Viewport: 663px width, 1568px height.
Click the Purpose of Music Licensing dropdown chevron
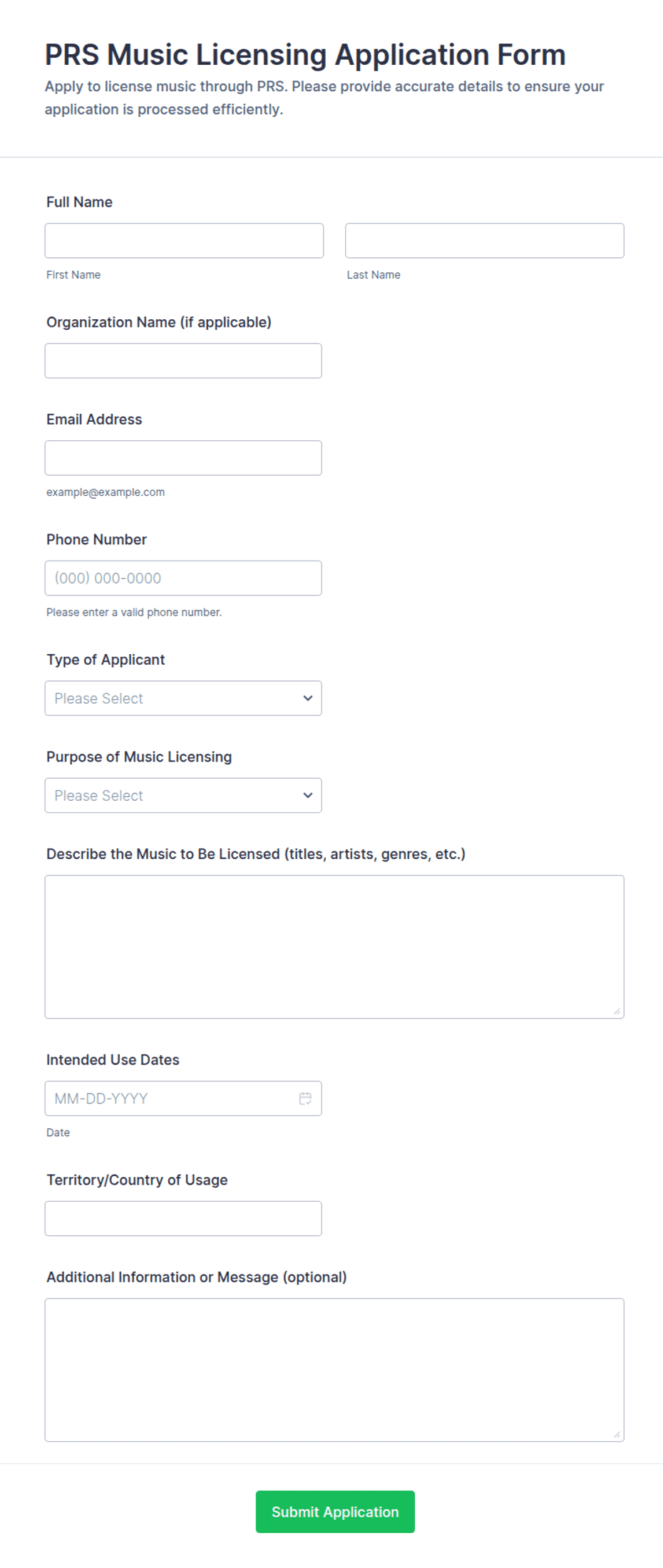(x=308, y=795)
